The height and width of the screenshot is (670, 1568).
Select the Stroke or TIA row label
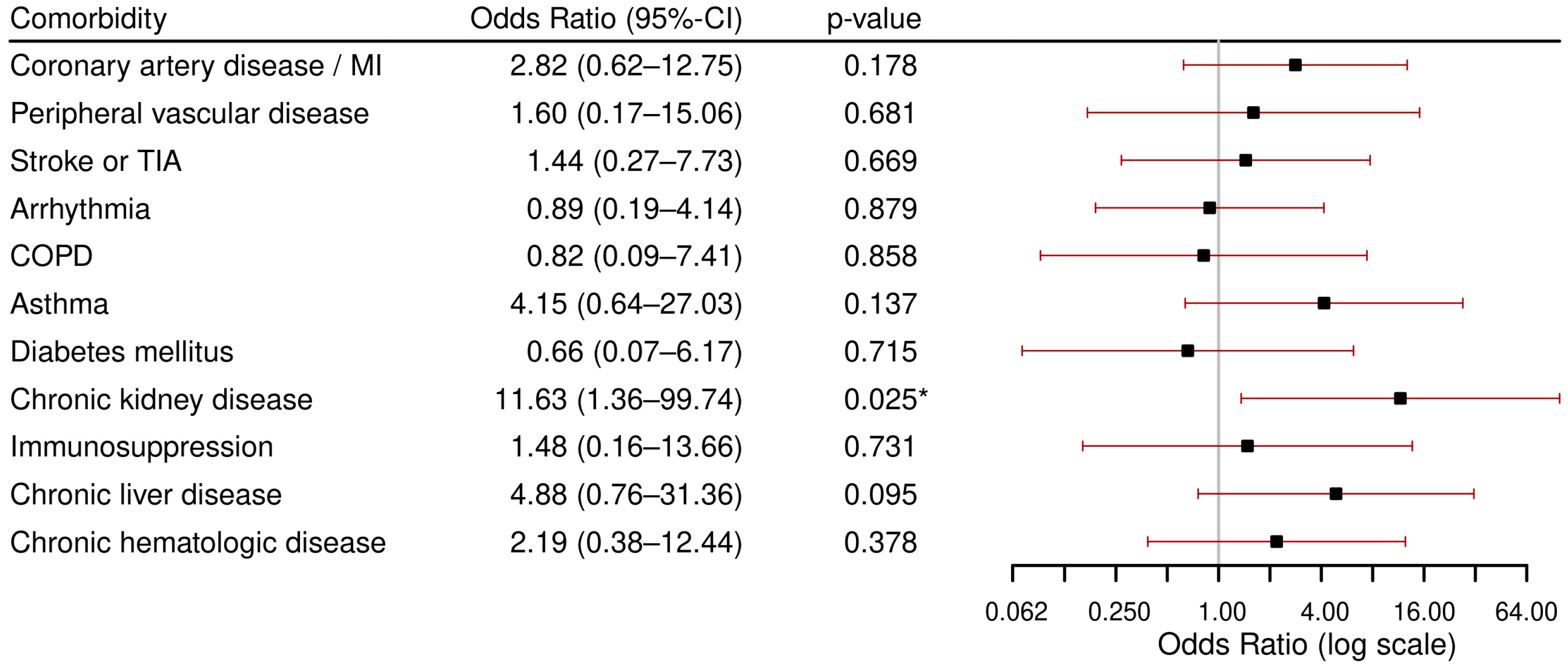[x=96, y=161]
